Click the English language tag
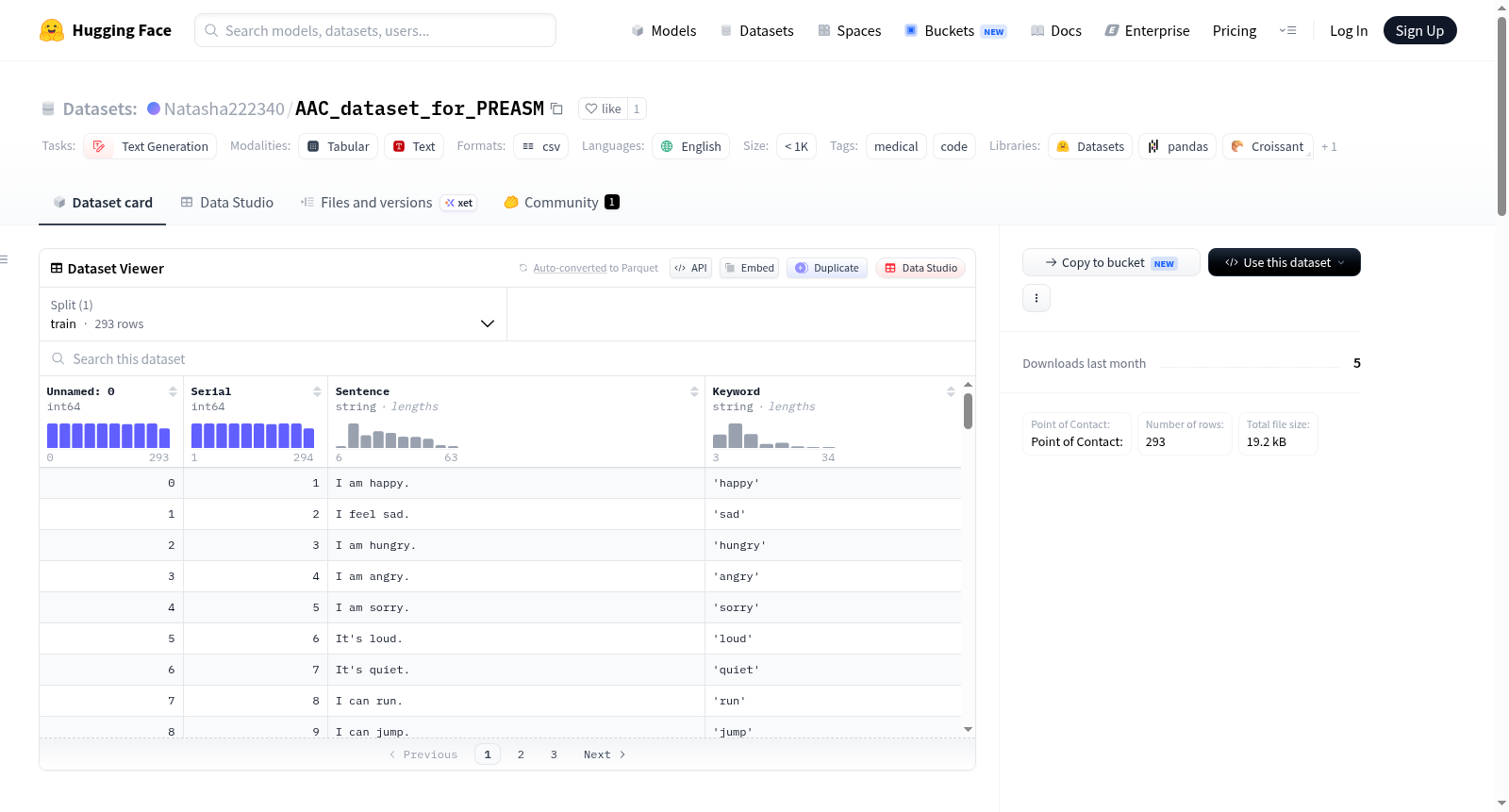This screenshot has width=1509, height=812. [x=691, y=146]
